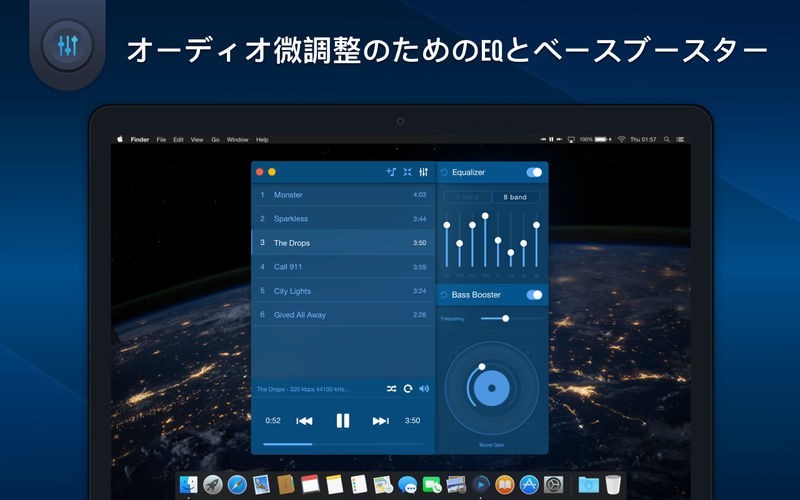Toggle the repeat icon
The image size is (800, 500).
[x=408, y=389]
